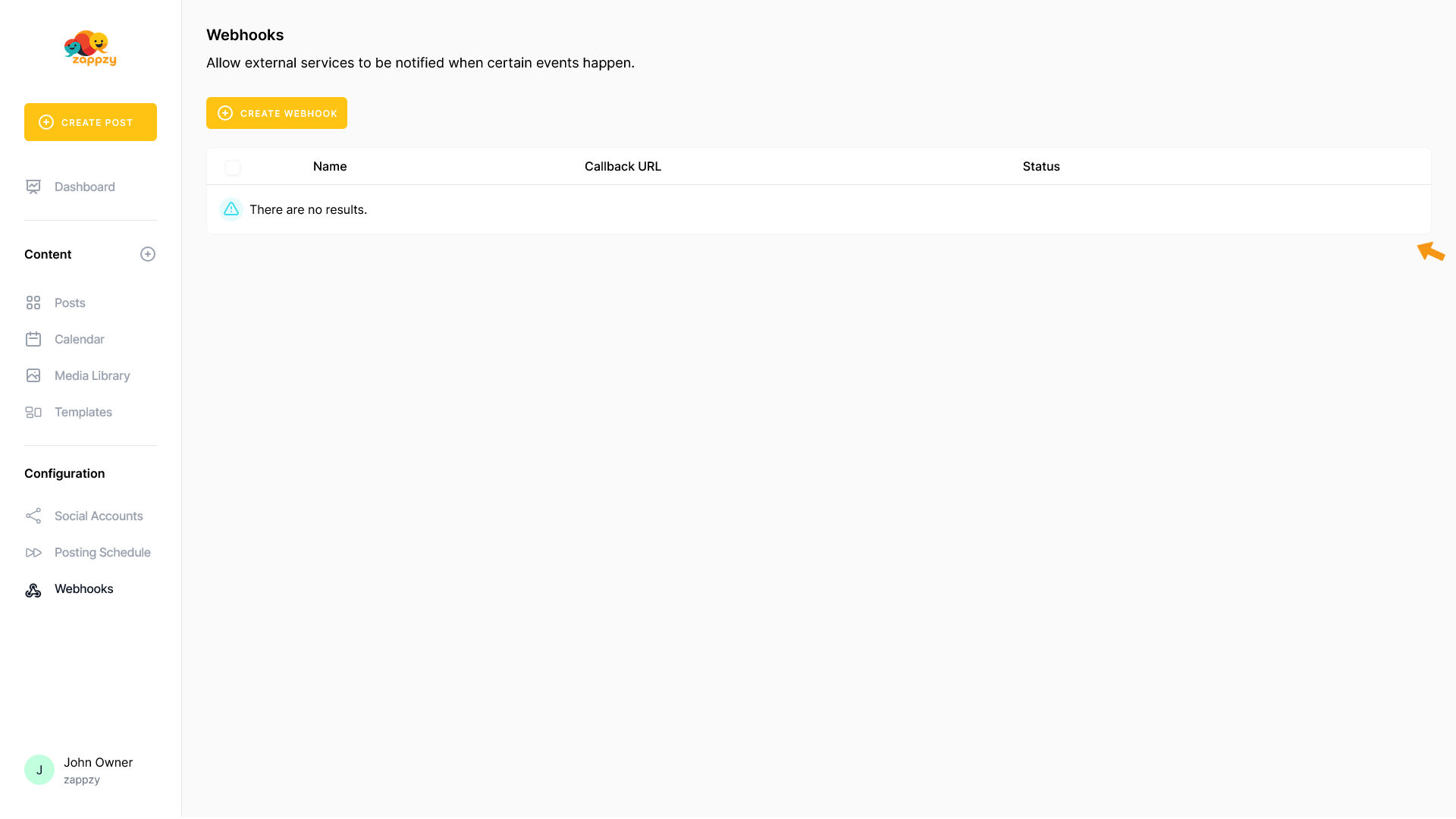Click the Dashboard presentation icon
Viewport: 1456px width, 819px height.
33,187
